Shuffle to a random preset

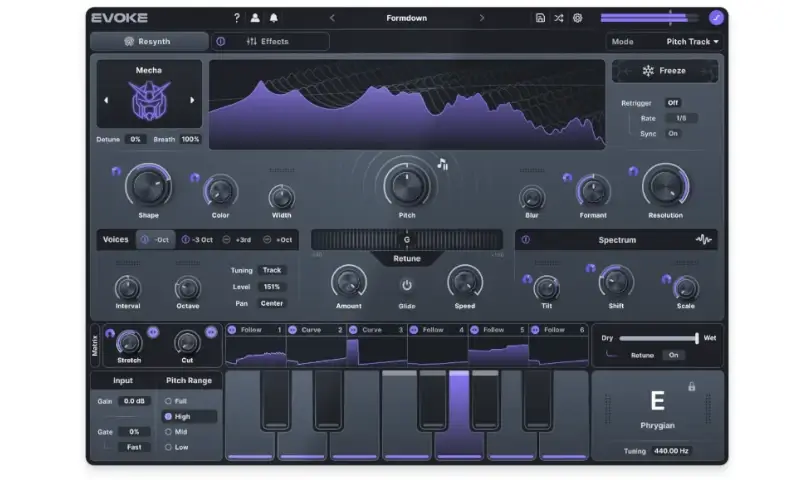tap(559, 18)
